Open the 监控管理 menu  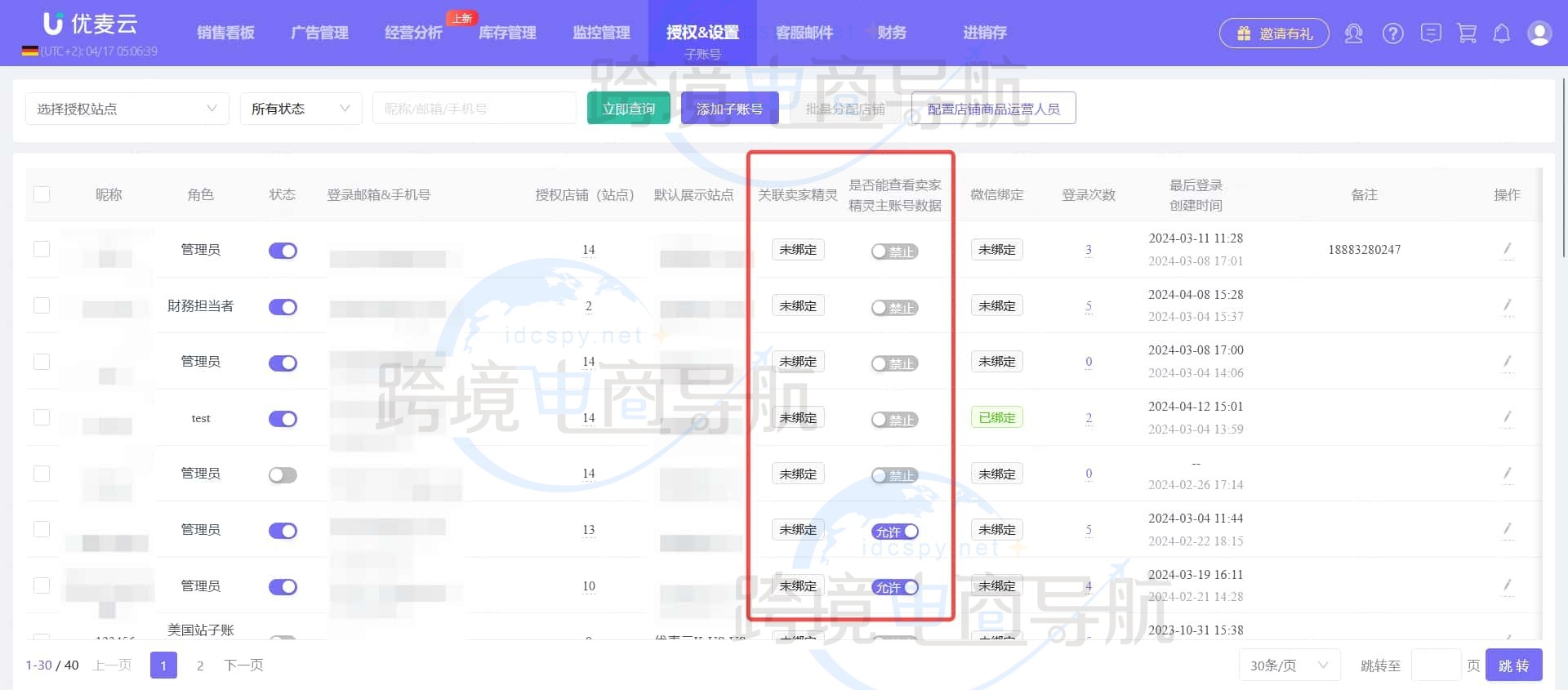[601, 33]
